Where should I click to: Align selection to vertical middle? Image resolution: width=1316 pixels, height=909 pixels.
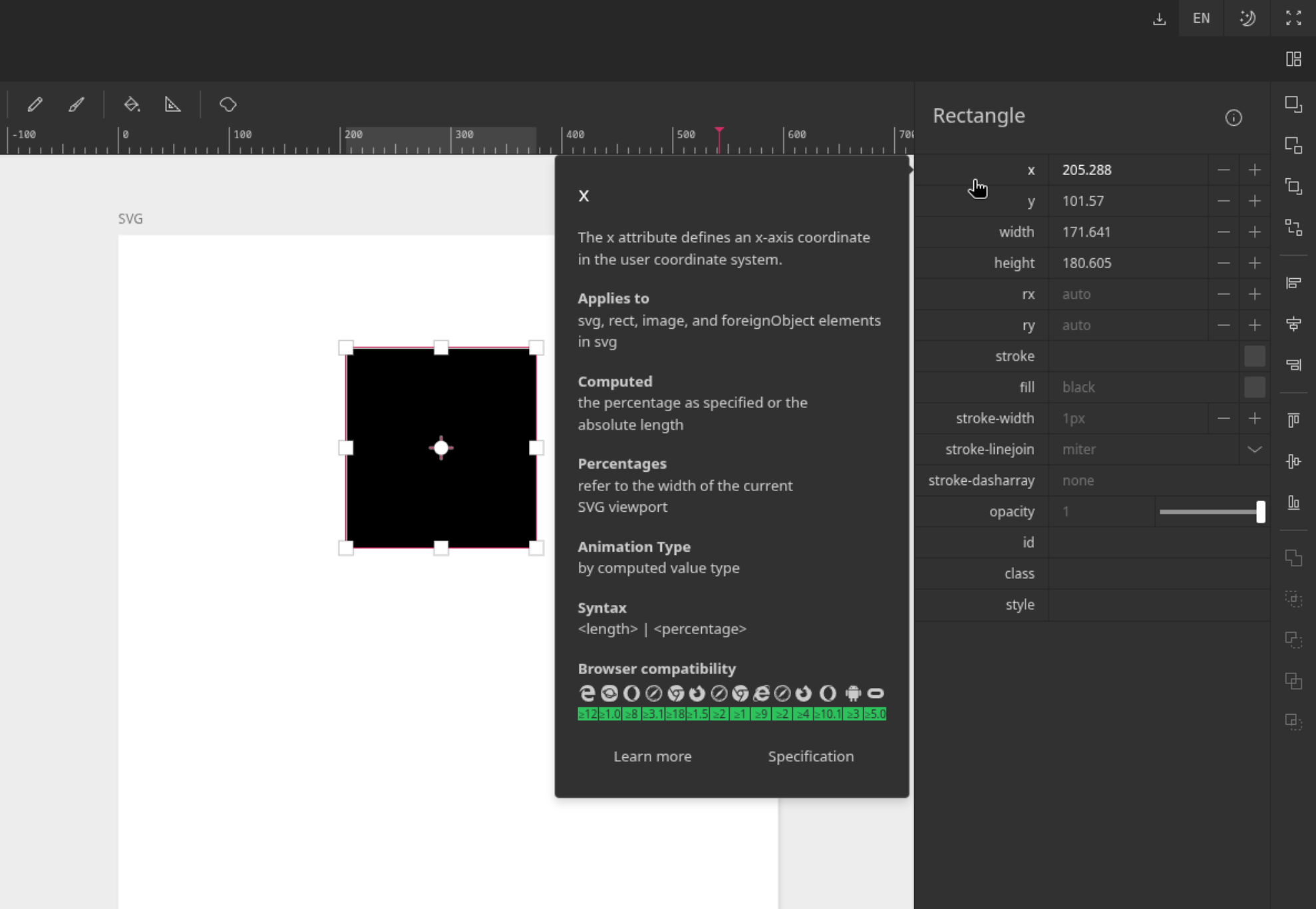(1293, 462)
